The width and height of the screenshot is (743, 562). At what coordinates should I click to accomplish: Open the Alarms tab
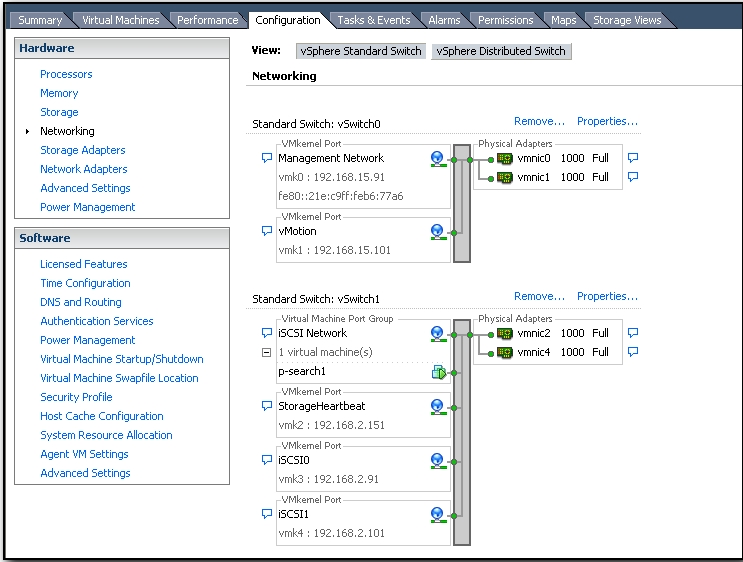click(444, 20)
